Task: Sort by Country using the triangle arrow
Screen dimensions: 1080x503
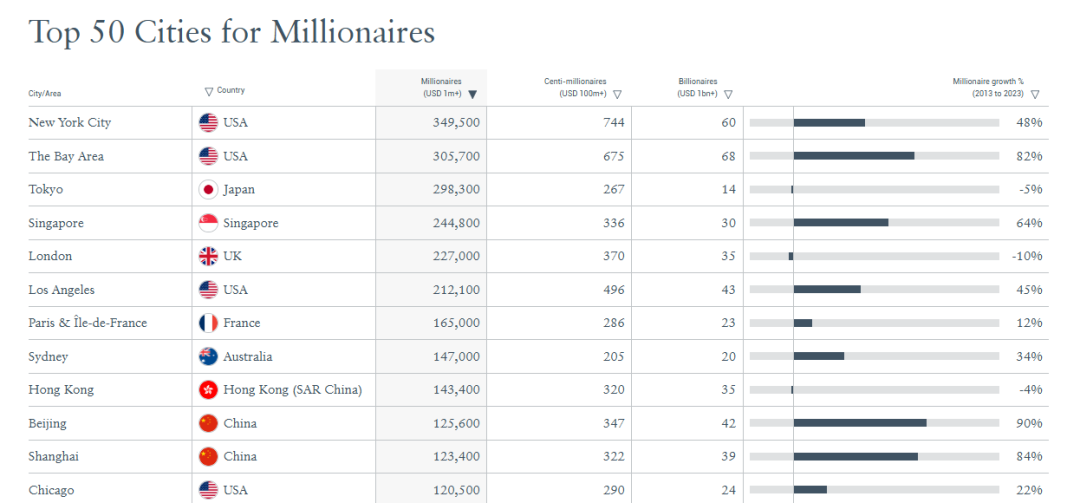Action: click(209, 91)
